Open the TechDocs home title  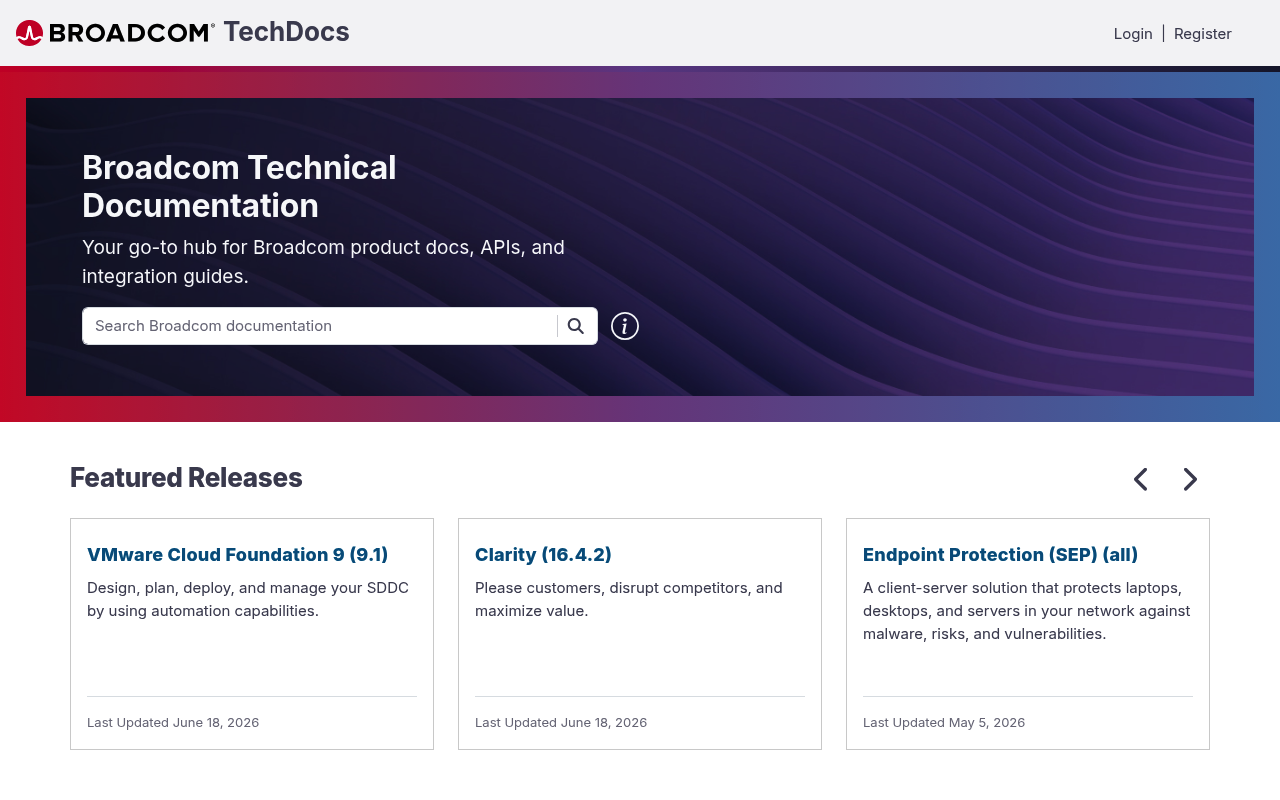click(x=286, y=32)
